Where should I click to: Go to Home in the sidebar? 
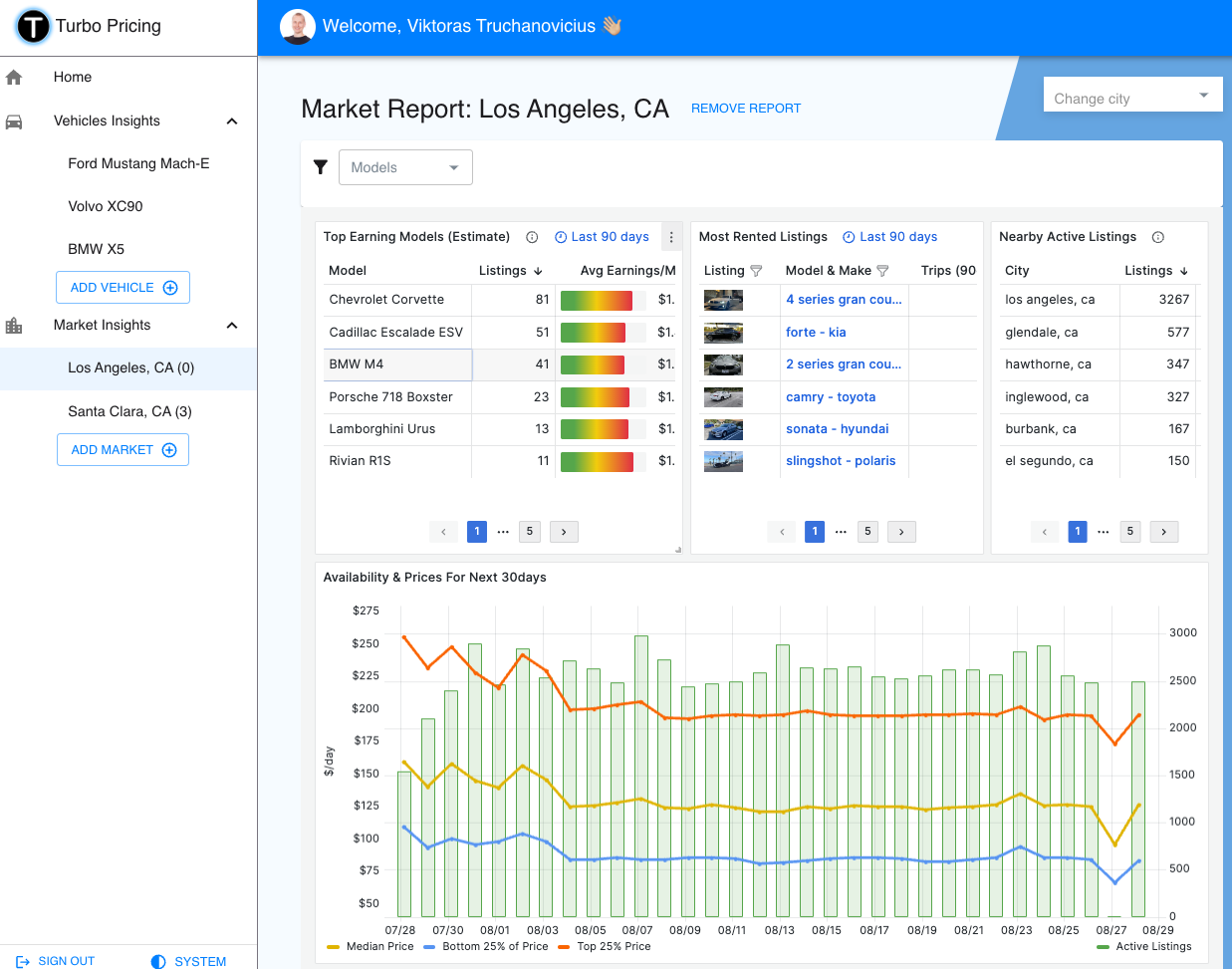coord(73,77)
